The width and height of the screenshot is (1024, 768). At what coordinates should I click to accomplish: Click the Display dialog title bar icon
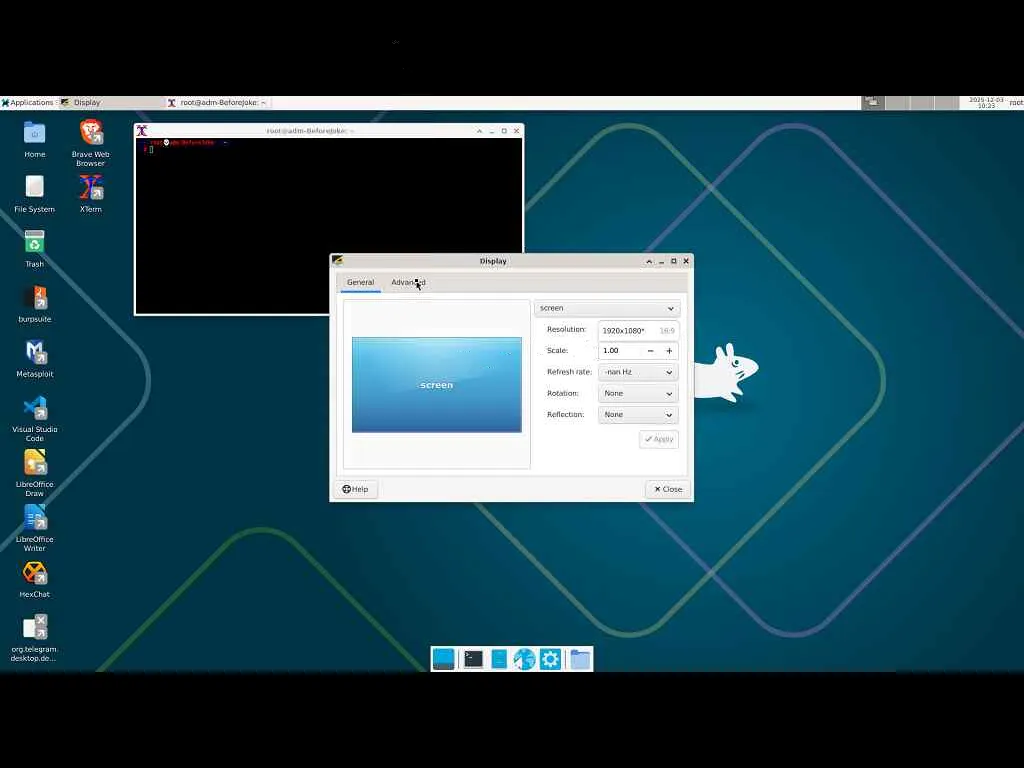[338, 261]
